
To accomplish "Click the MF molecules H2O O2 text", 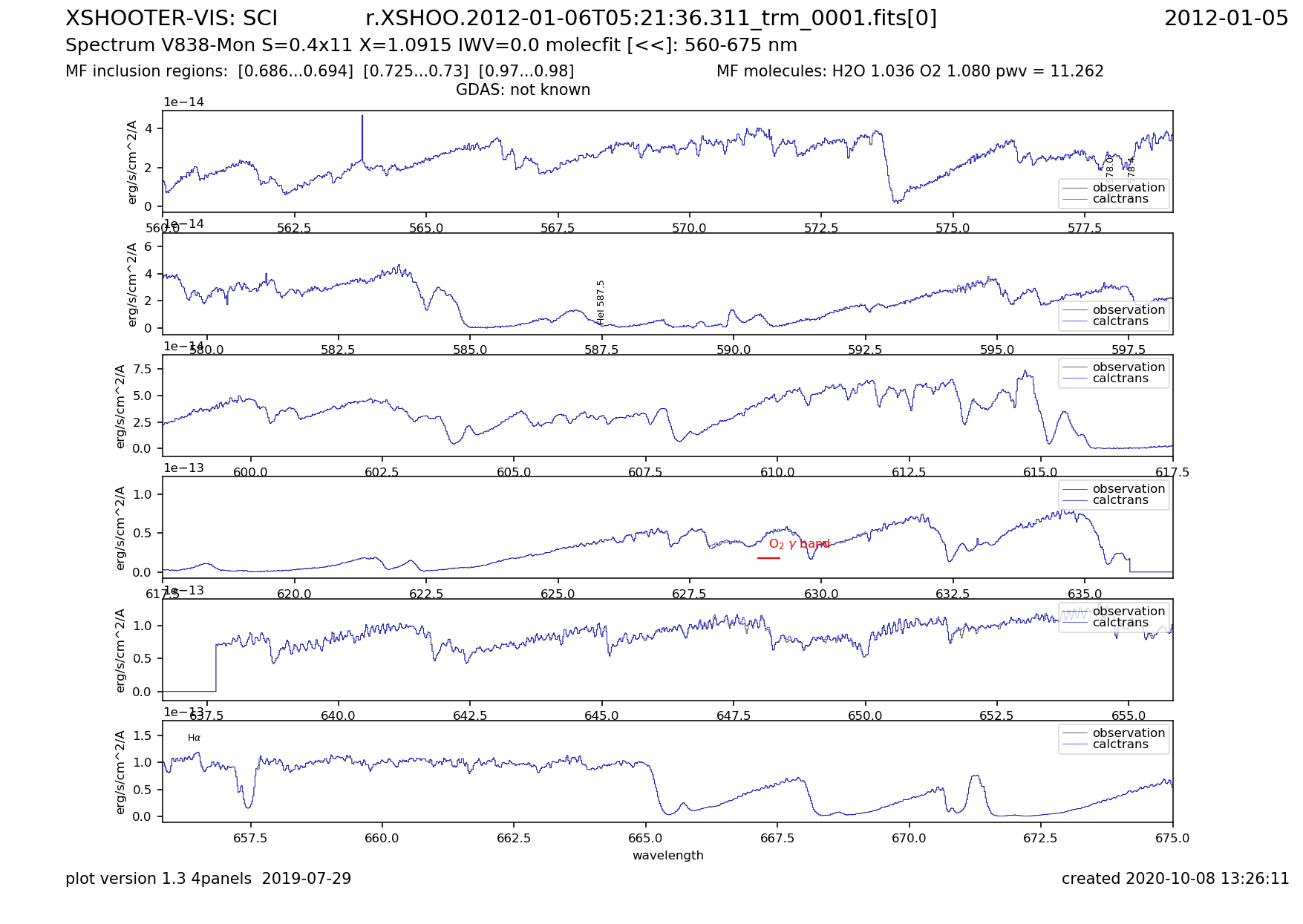I will [x=910, y=71].
